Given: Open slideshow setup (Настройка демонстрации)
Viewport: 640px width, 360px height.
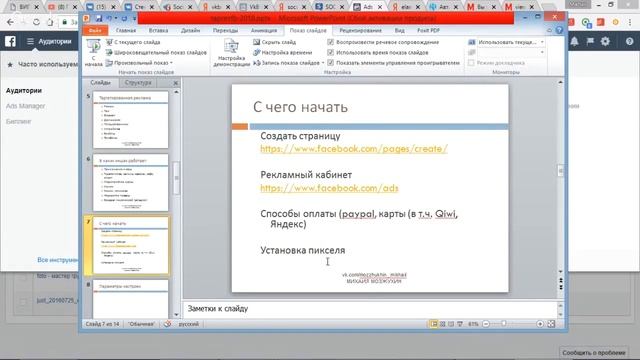Looking at the screenshot, I should (231, 53).
